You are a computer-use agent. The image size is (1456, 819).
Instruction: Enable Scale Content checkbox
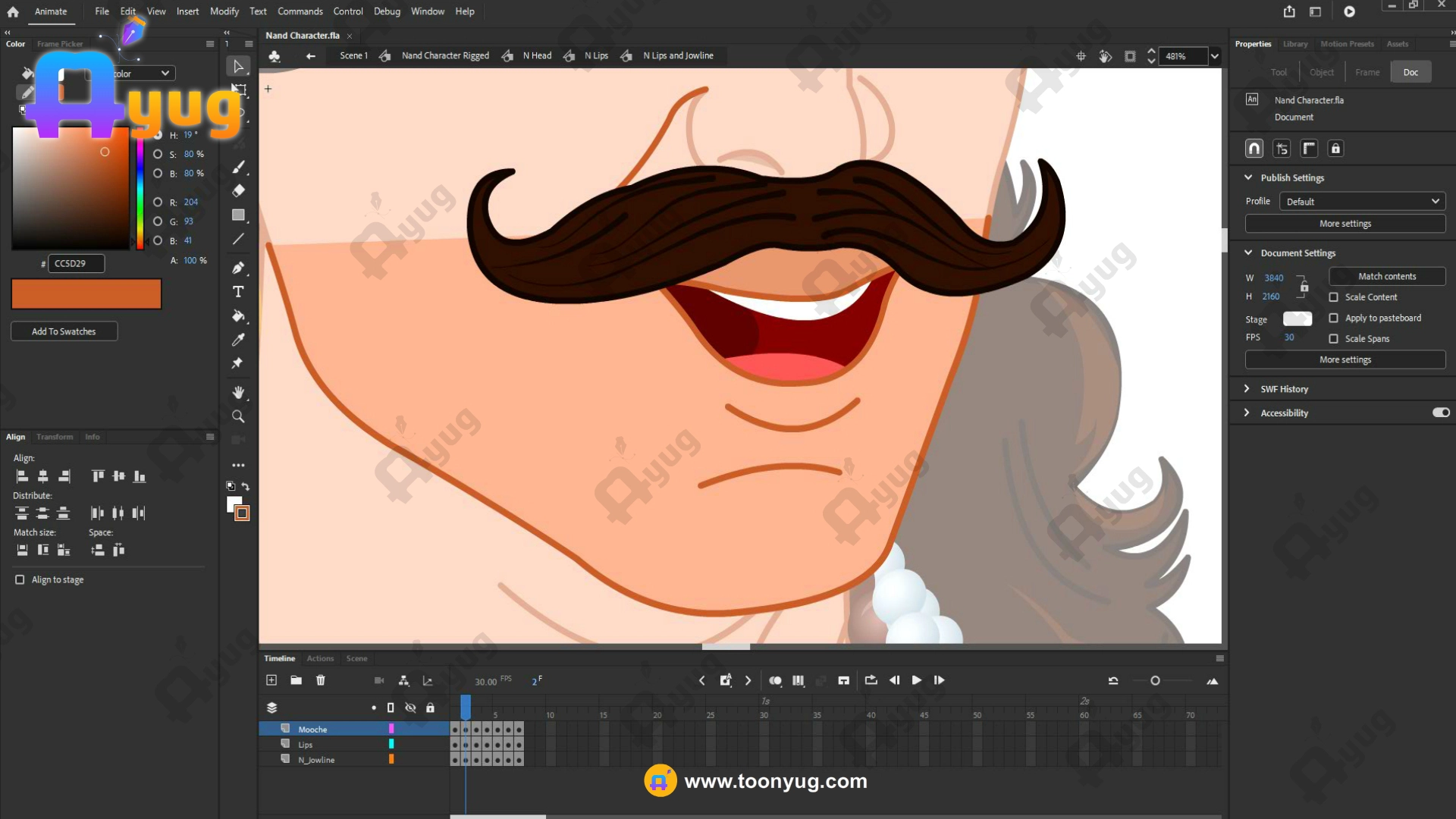tap(1333, 297)
